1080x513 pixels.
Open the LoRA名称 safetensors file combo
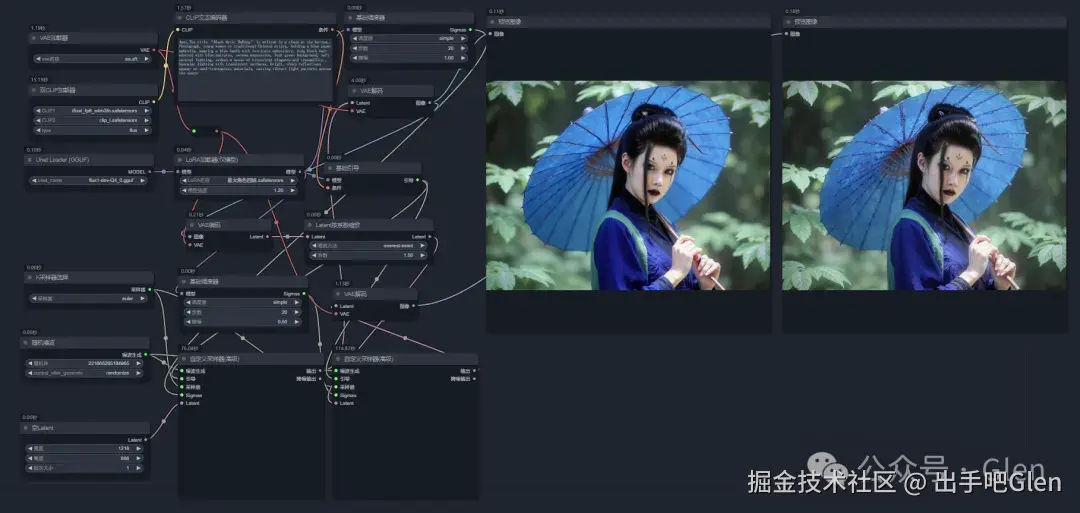click(x=239, y=180)
